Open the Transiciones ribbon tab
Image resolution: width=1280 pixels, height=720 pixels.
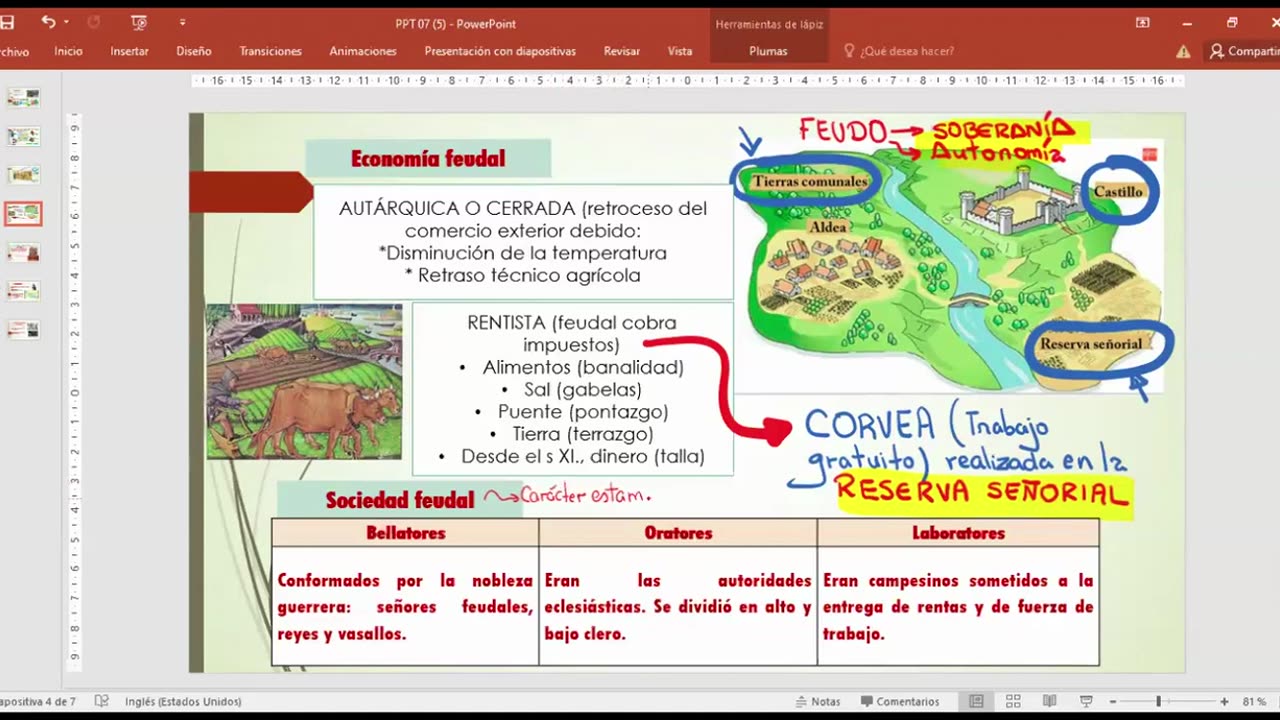point(270,51)
